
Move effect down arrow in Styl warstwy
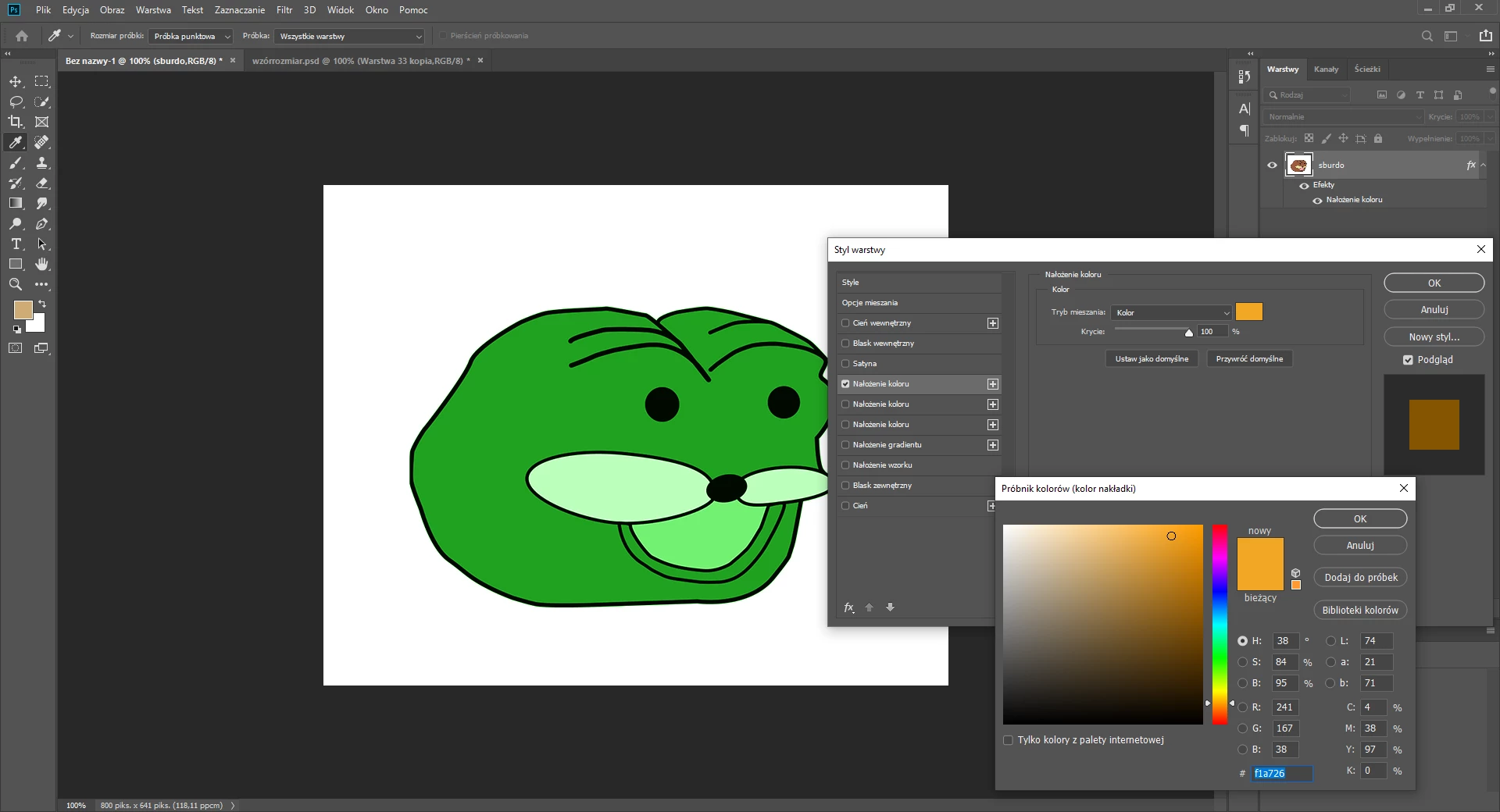[890, 607]
